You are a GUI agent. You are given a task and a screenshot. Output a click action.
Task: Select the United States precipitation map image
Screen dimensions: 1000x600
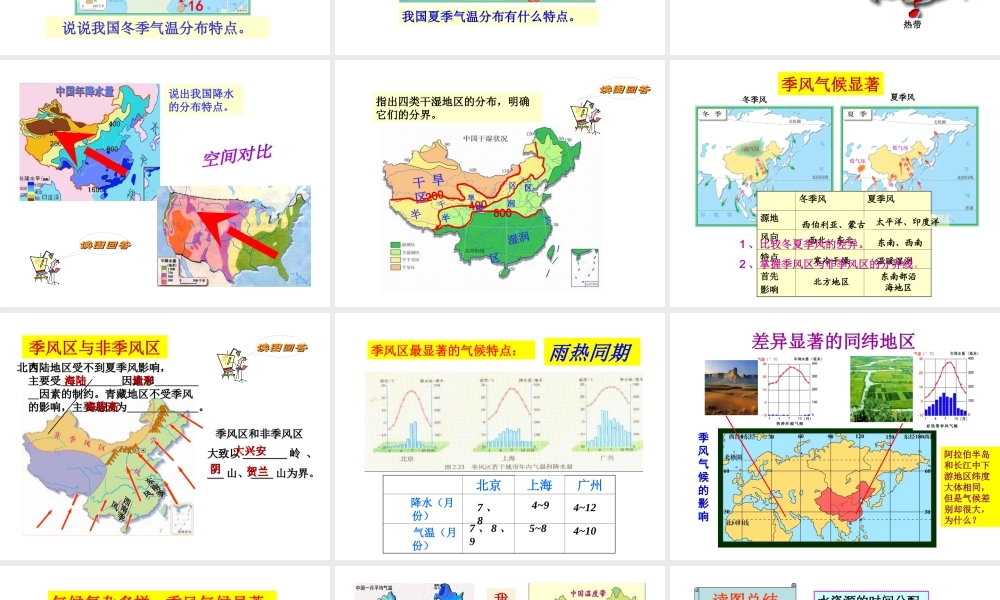click(x=234, y=236)
